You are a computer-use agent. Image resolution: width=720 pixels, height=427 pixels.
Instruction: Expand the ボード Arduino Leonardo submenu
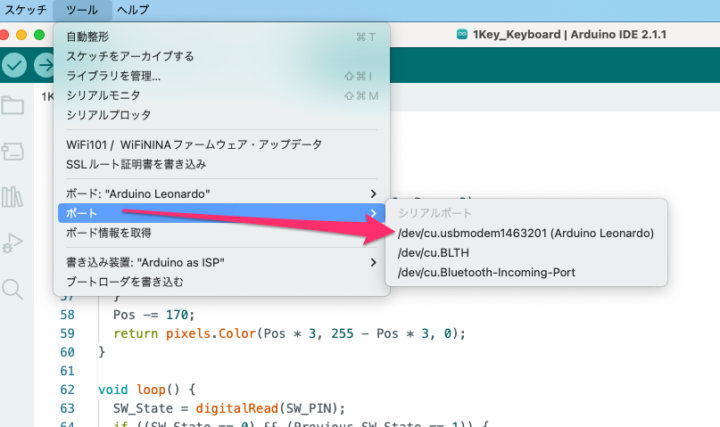click(220, 193)
